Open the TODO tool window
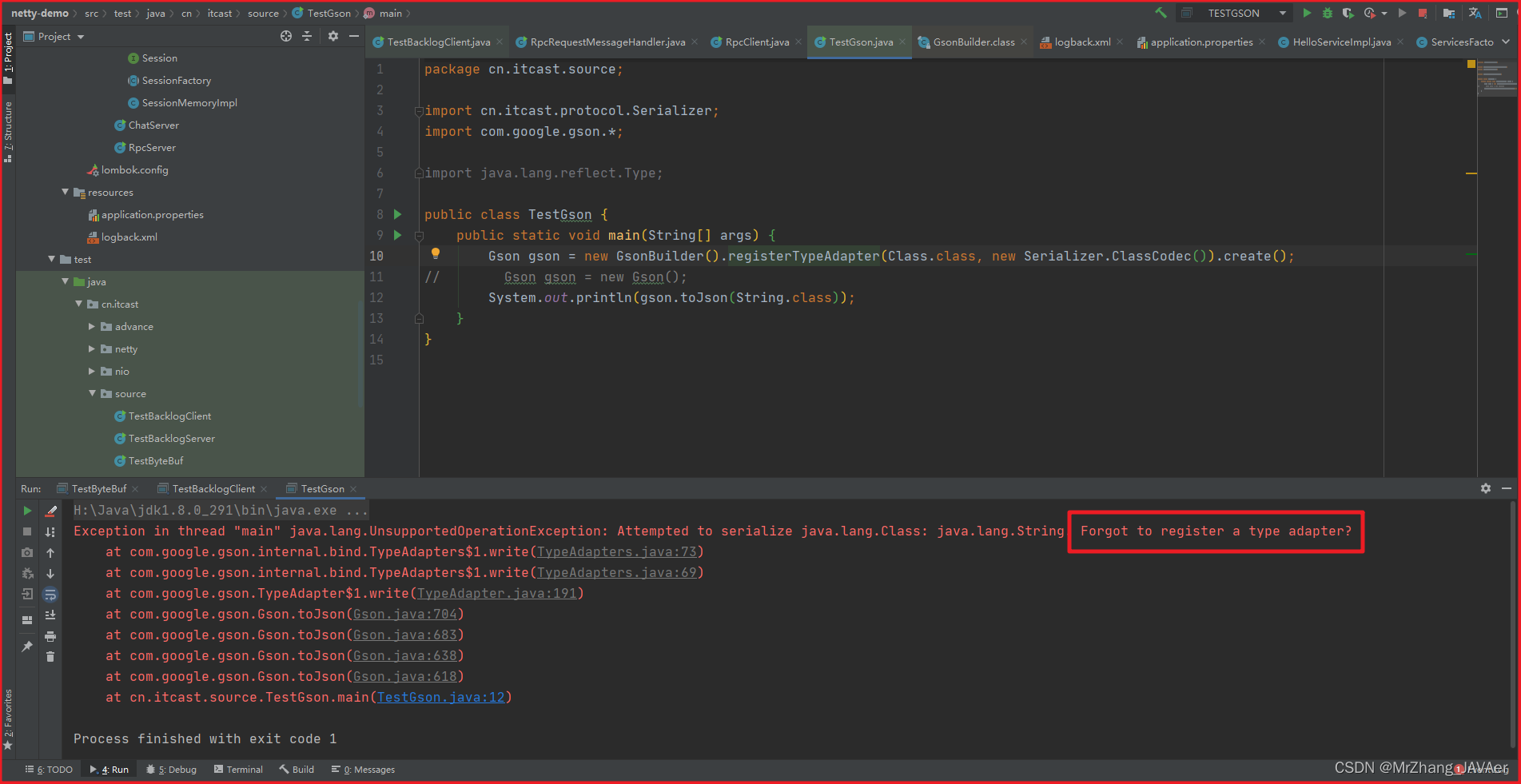 (x=49, y=770)
